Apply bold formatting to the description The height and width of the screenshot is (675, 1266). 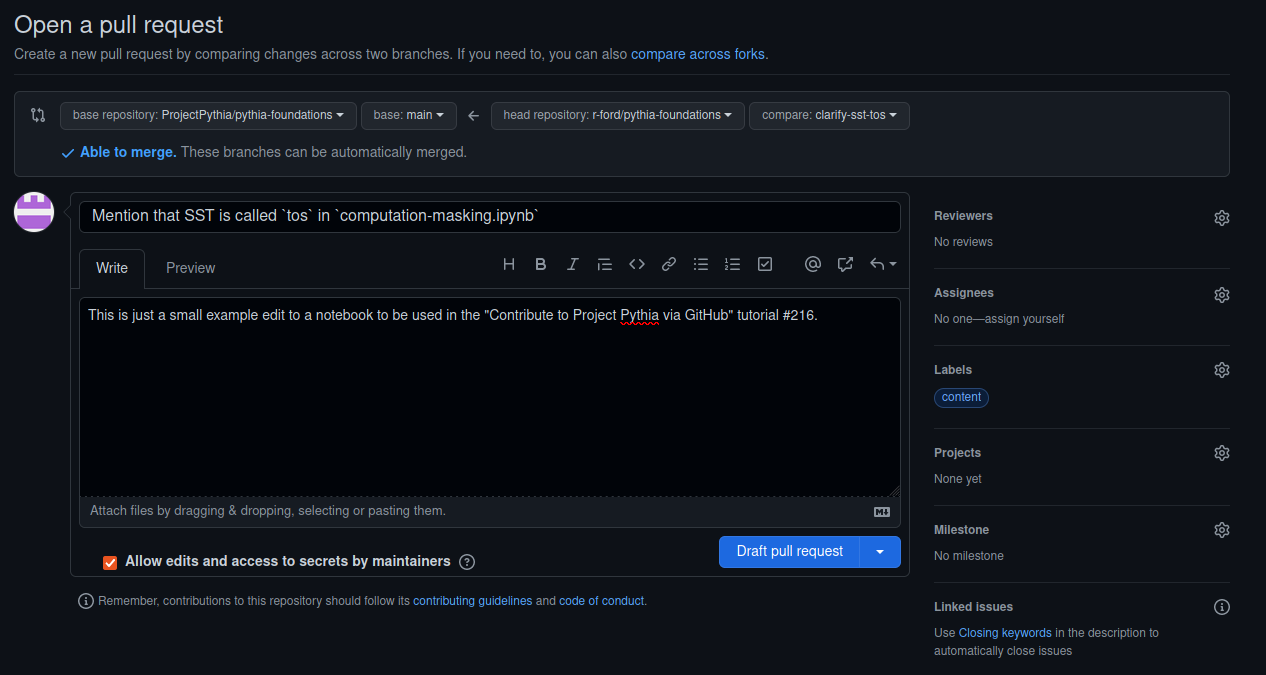541,264
